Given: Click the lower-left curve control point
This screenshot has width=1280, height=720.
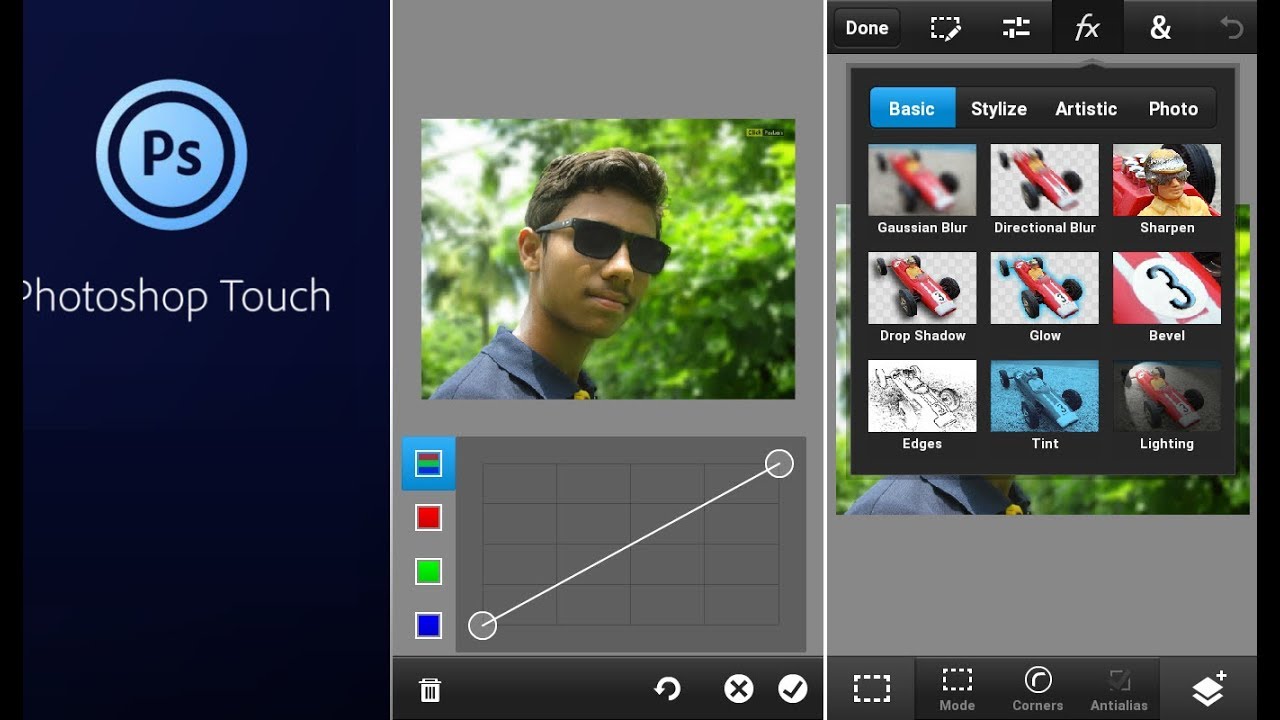Looking at the screenshot, I should click(483, 625).
